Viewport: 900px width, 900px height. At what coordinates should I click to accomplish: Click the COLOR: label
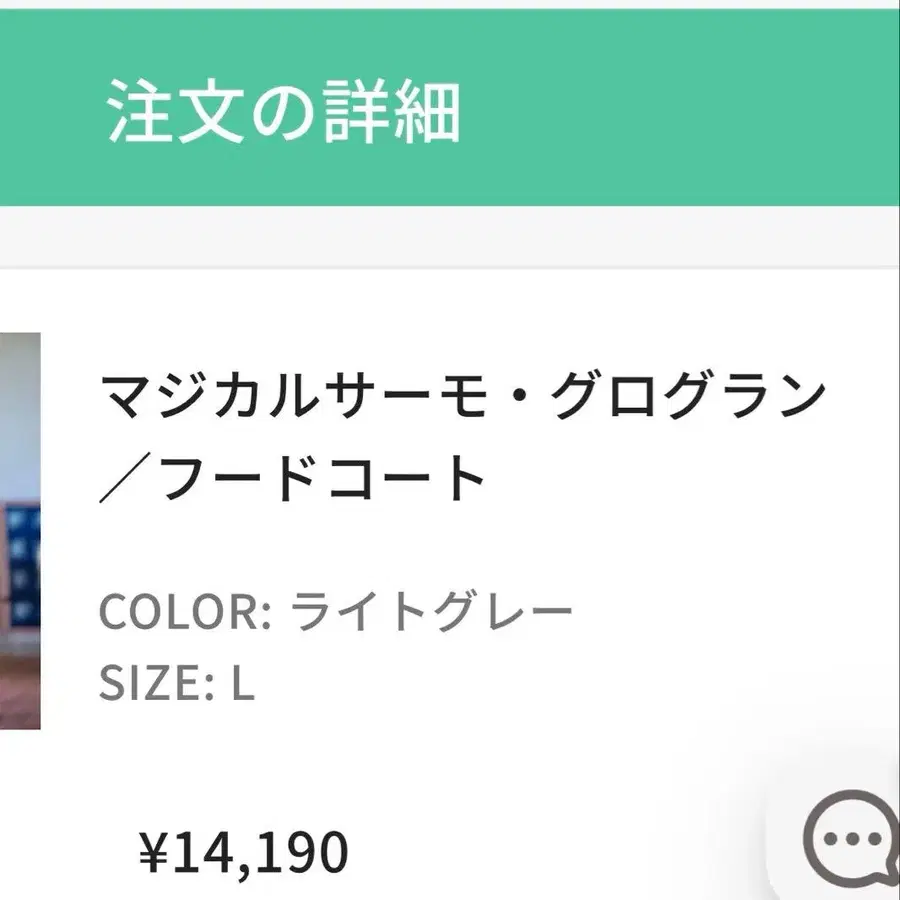[185, 611]
